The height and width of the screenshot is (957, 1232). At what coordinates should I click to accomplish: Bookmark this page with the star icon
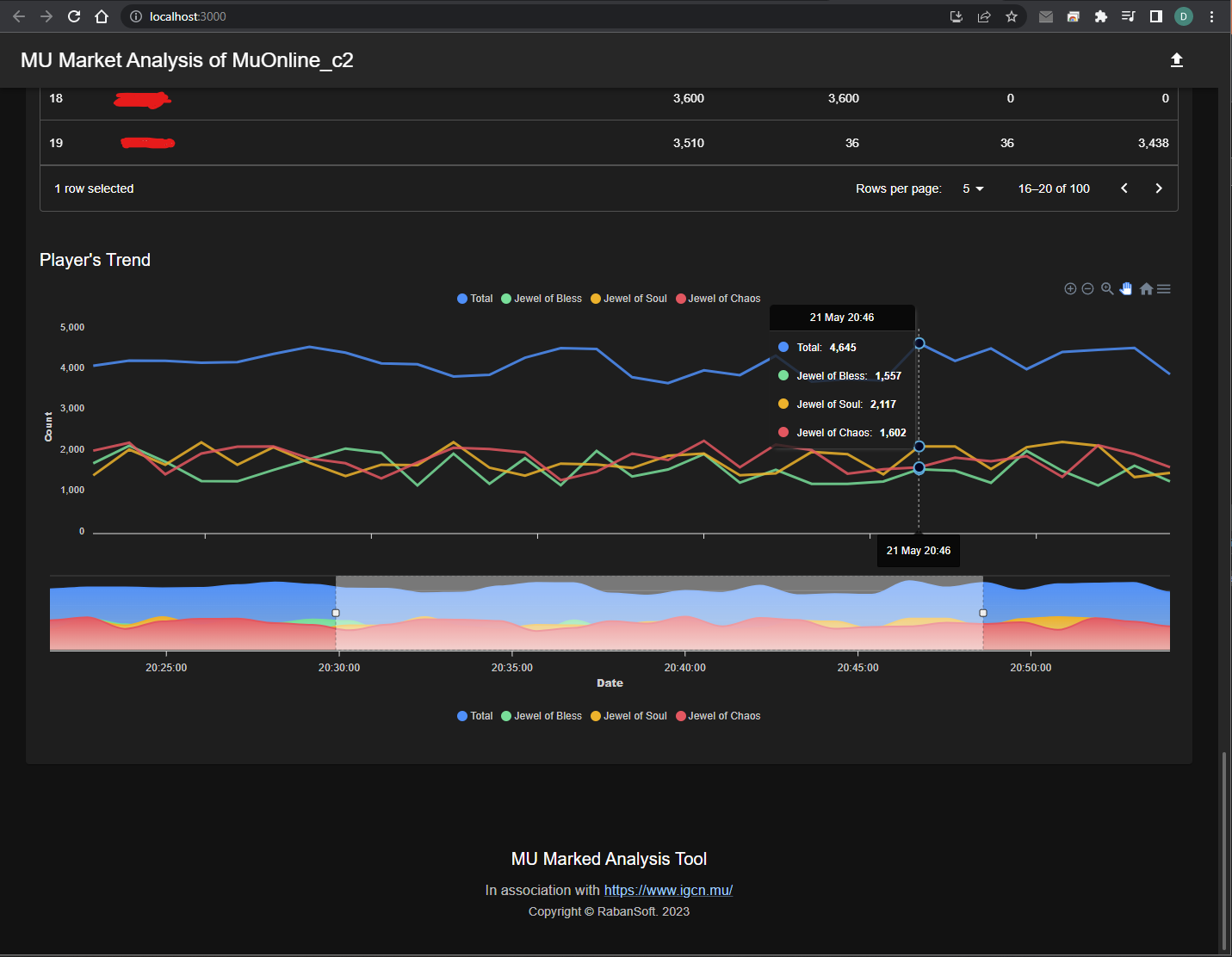tap(1012, 16)
